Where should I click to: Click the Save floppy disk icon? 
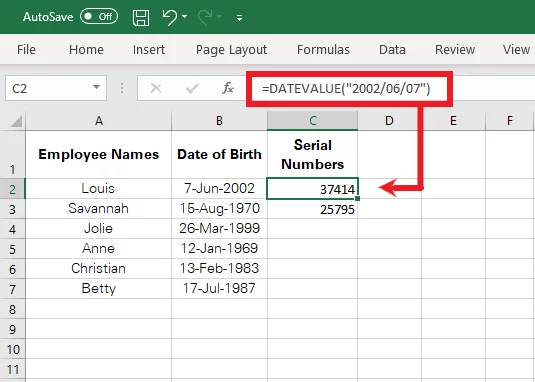click(x=141, y=17)
